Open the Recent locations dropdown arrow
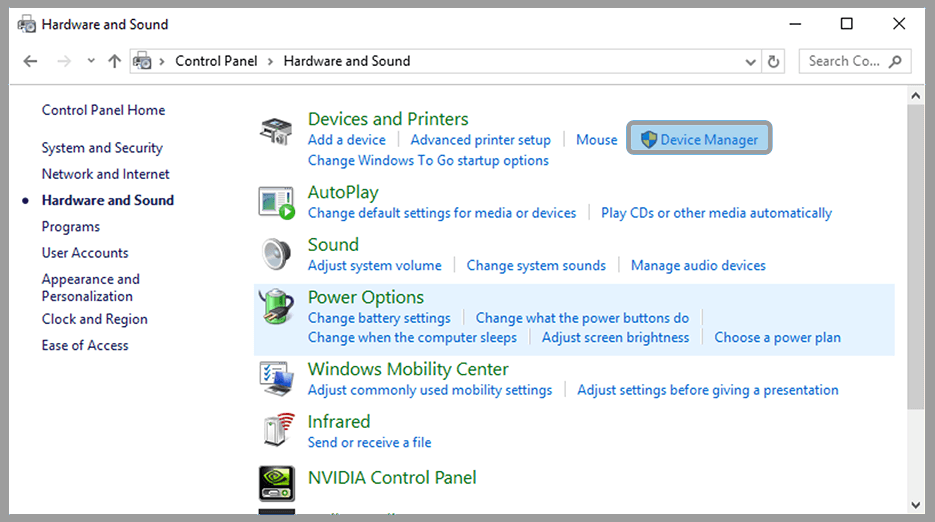The height and width of the screenshot is (522, 935). pos(91,61)
